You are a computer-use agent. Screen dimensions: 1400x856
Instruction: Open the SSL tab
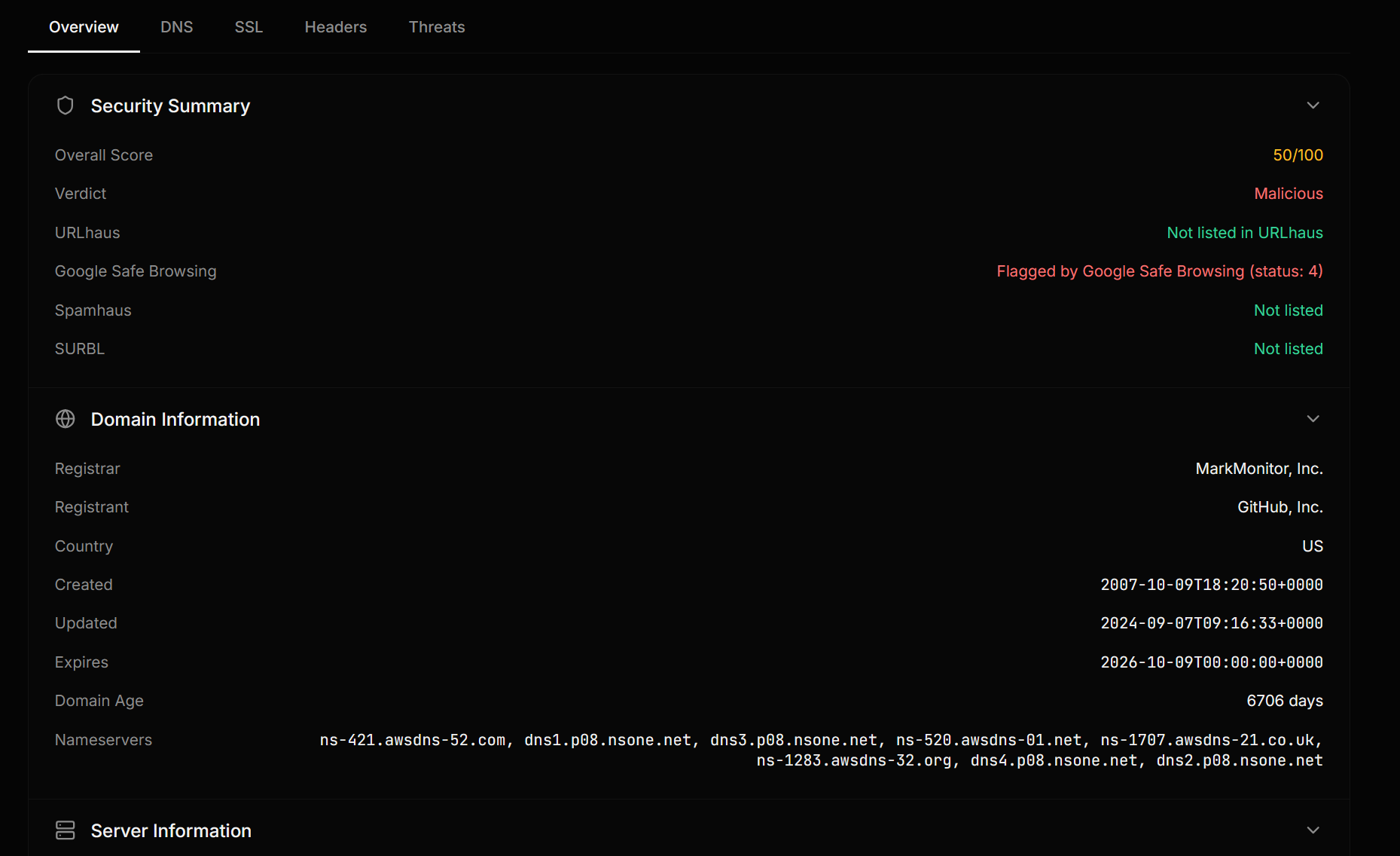click(x=249, y=27)
